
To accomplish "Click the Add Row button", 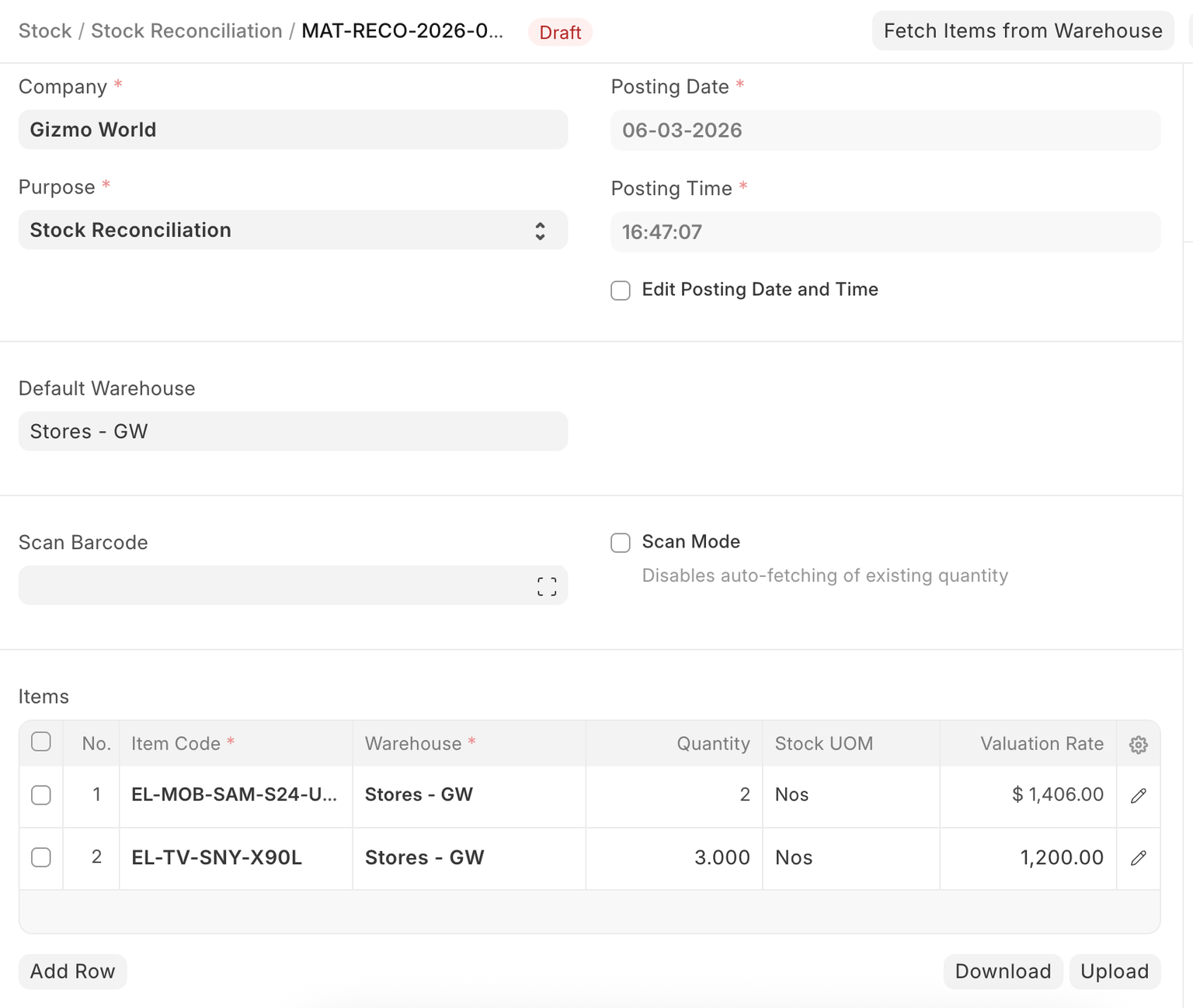I will 72,972.
